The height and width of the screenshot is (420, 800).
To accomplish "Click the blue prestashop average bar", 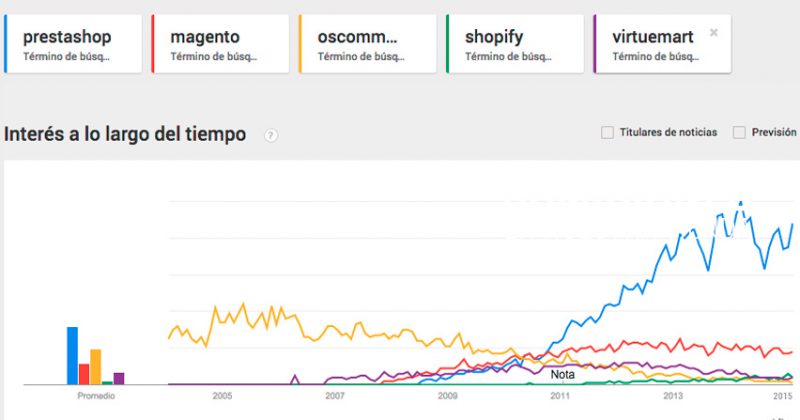I will pyautogui.click(x=72, y=356).
